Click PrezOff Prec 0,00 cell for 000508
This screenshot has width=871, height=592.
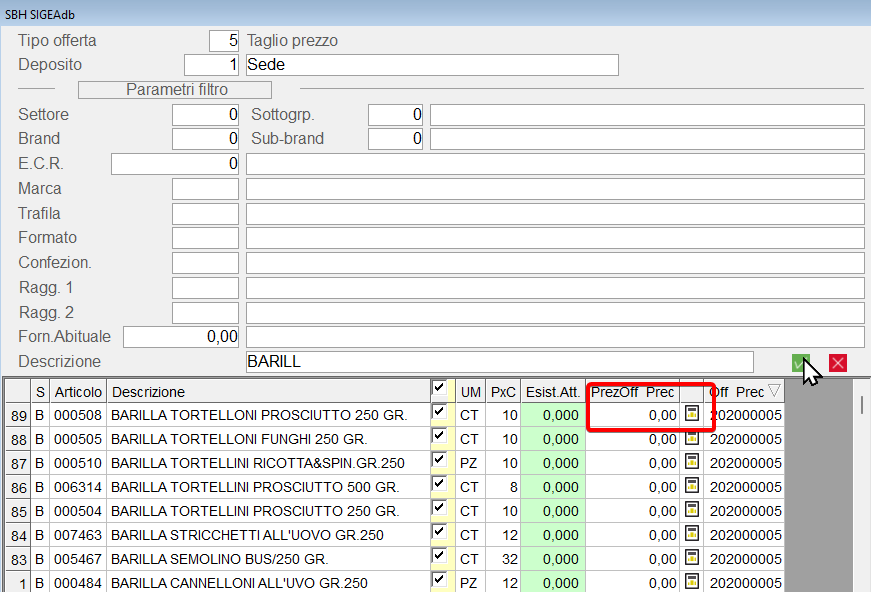click(x=633, y=415)
